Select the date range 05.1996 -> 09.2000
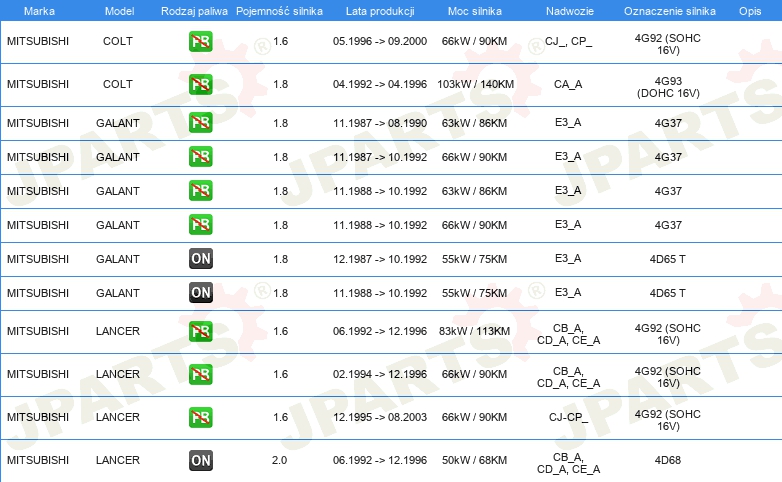Screen dimensions: 782x482 click(x=380, y=41)
